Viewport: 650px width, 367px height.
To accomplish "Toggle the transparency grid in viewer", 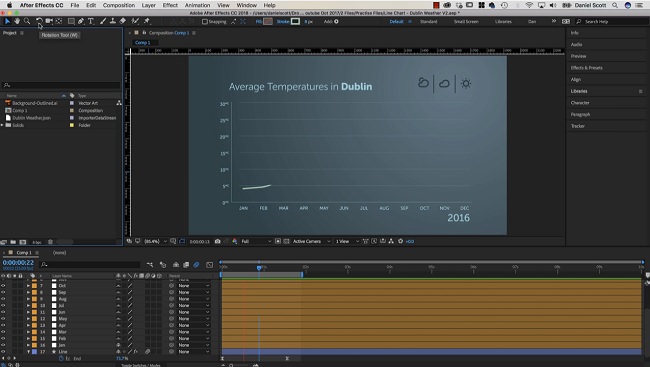I will pyautogui.click(x=286, y=241).
